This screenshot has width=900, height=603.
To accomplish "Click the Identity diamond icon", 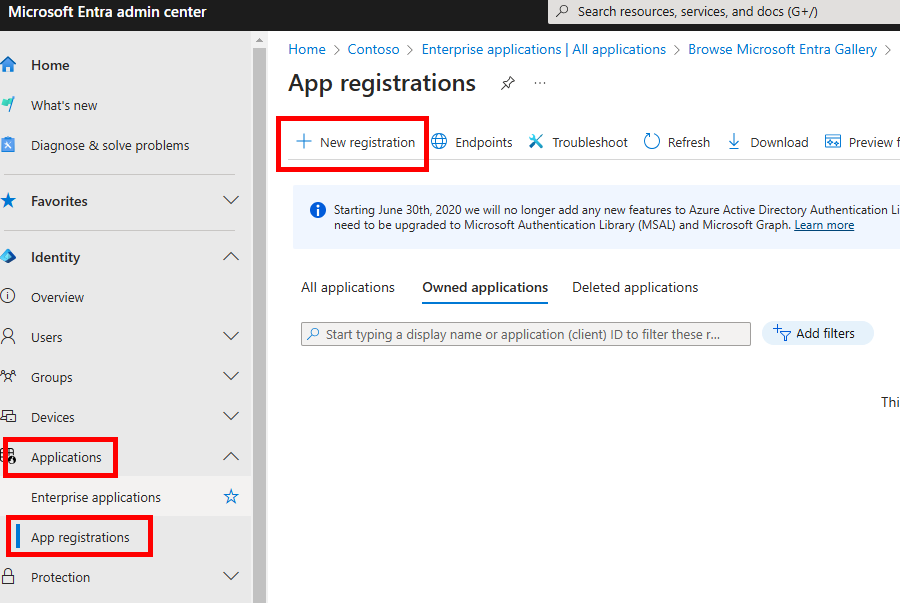I will 7,256.
